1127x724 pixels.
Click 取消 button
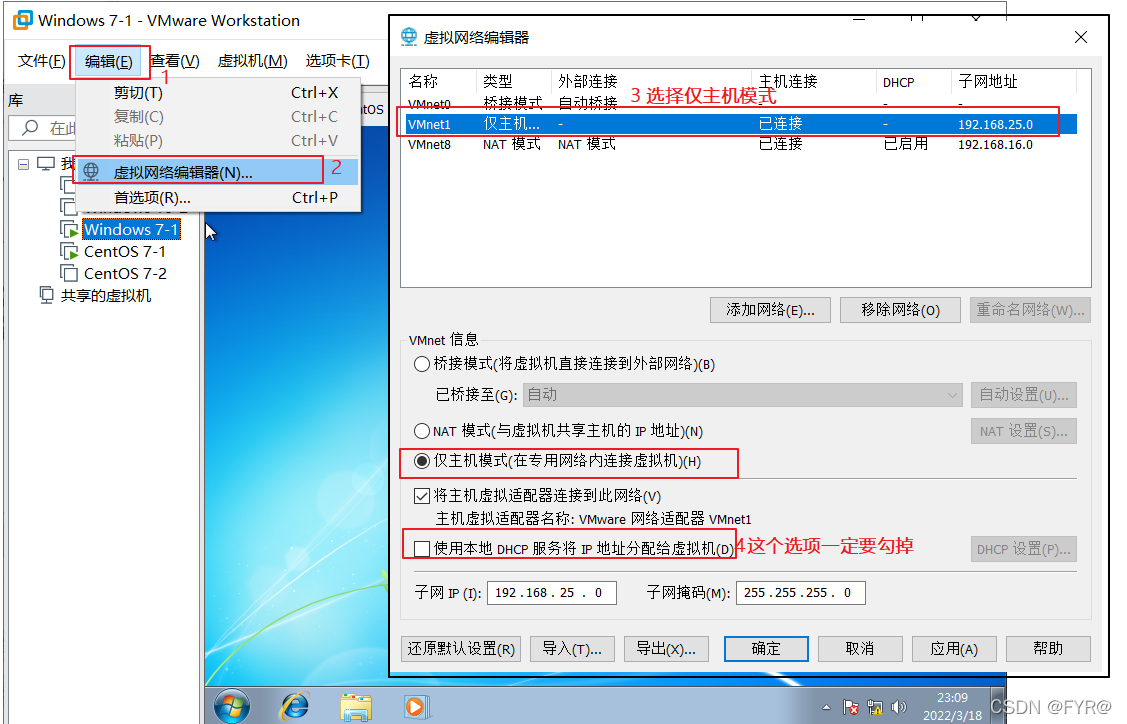click(x=860, y=649)
